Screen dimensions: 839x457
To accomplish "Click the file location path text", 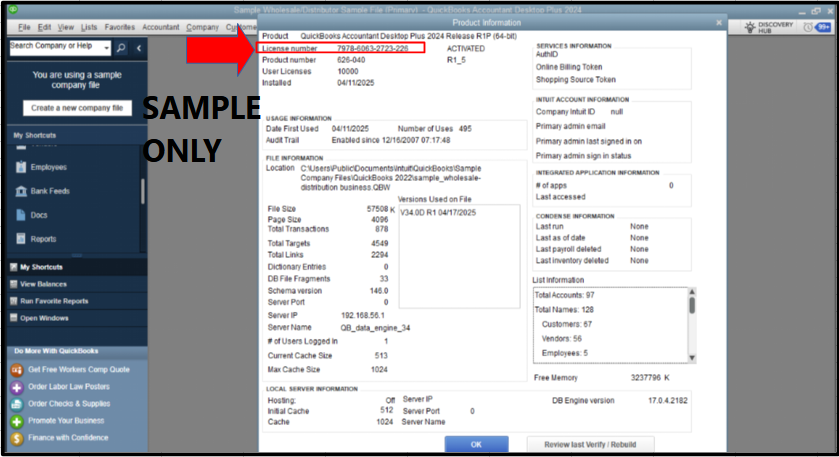I will (x=391, y=178).
